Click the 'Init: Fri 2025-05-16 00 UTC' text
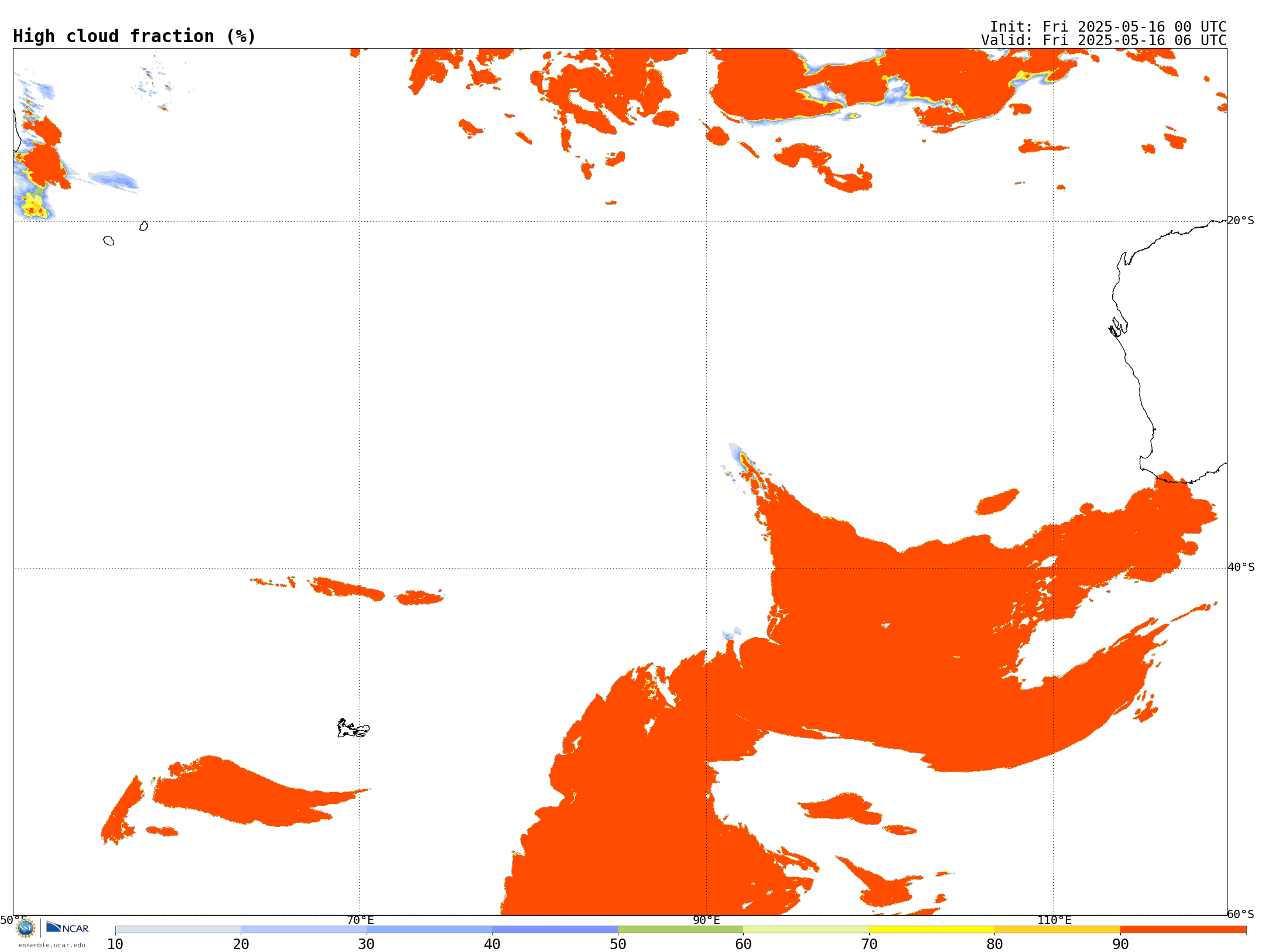Viewport: 1265px width, 952px height. tap(1108, 27)
